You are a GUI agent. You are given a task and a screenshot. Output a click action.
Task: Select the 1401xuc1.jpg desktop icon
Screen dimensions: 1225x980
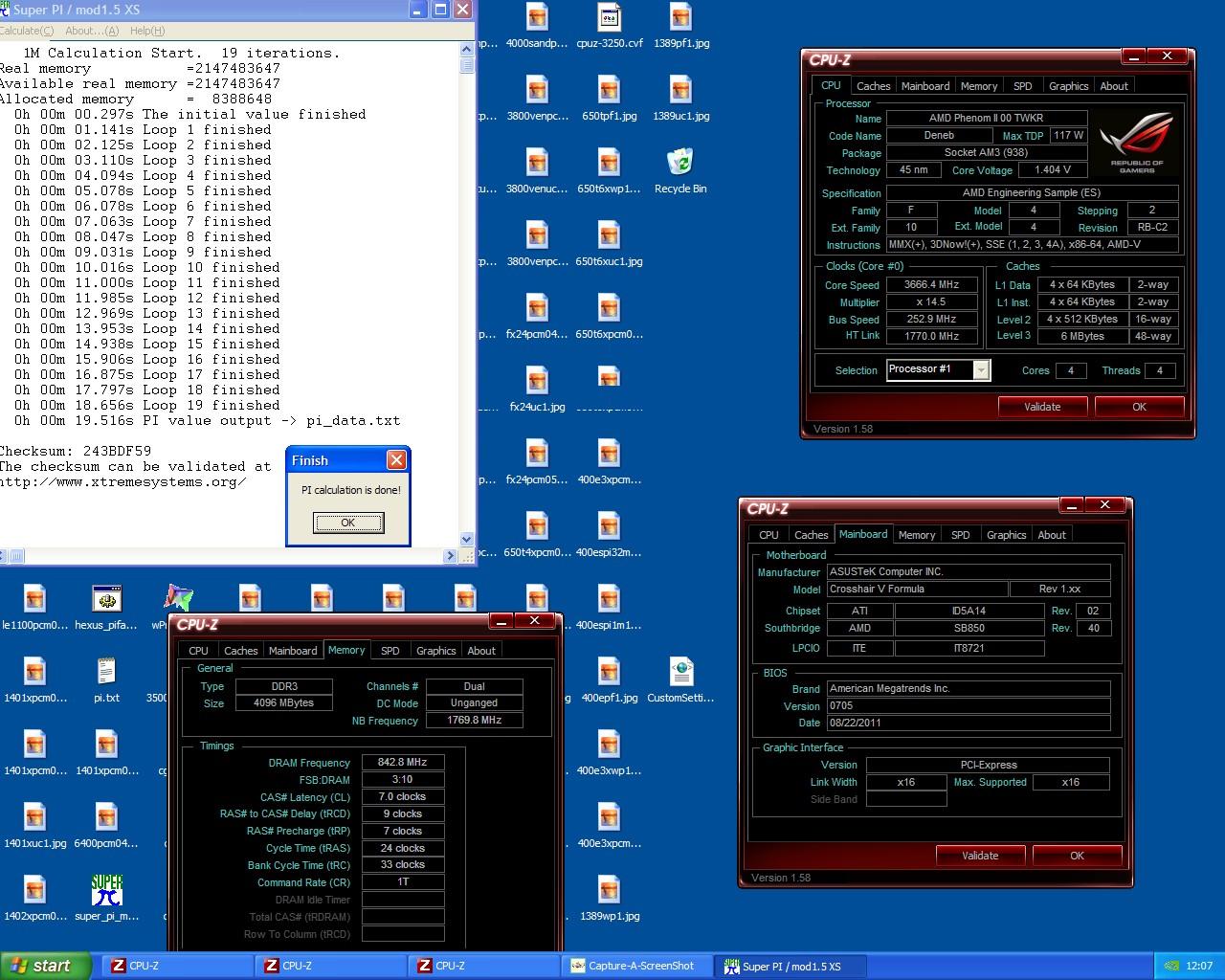(x=34, y=826)
